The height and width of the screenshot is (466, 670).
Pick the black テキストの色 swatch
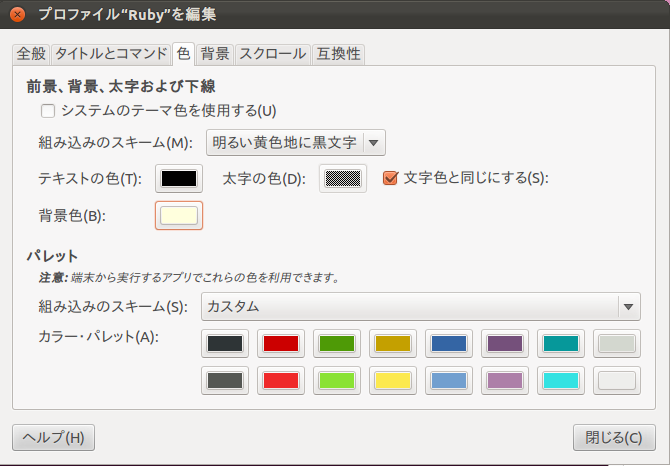tap(179, 179)
